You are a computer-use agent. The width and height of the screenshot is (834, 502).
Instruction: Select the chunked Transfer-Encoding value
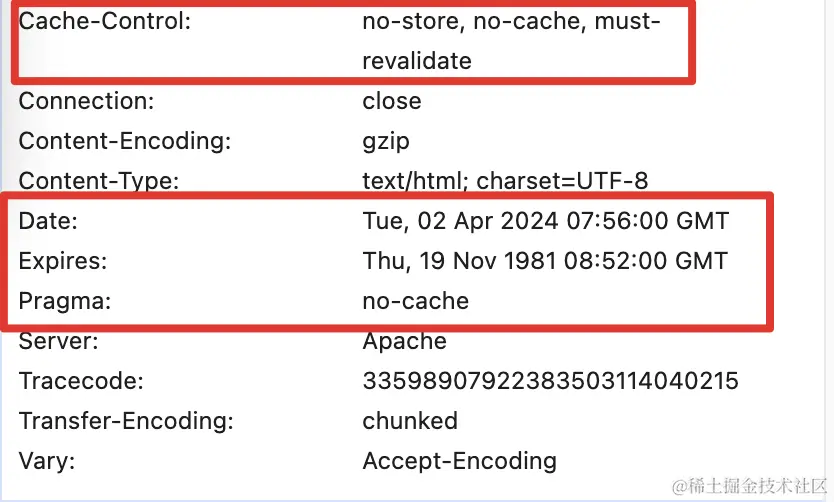410,421
